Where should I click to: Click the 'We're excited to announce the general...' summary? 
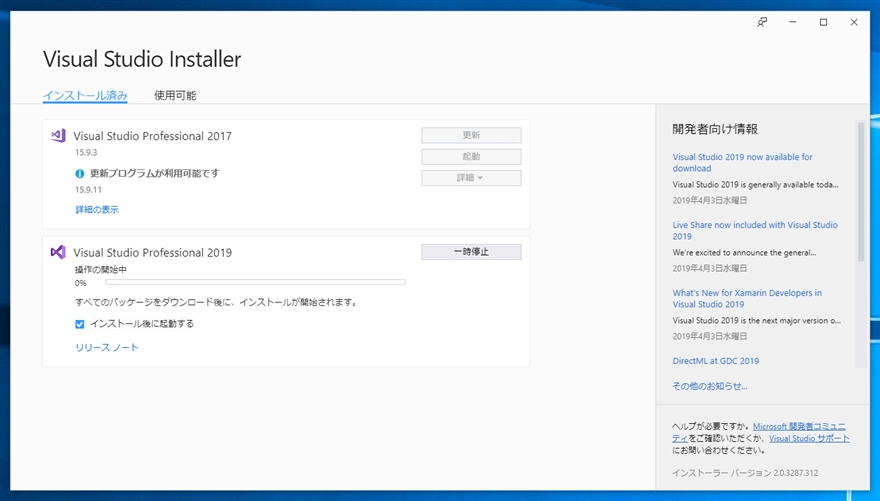[x=744, y=252]
